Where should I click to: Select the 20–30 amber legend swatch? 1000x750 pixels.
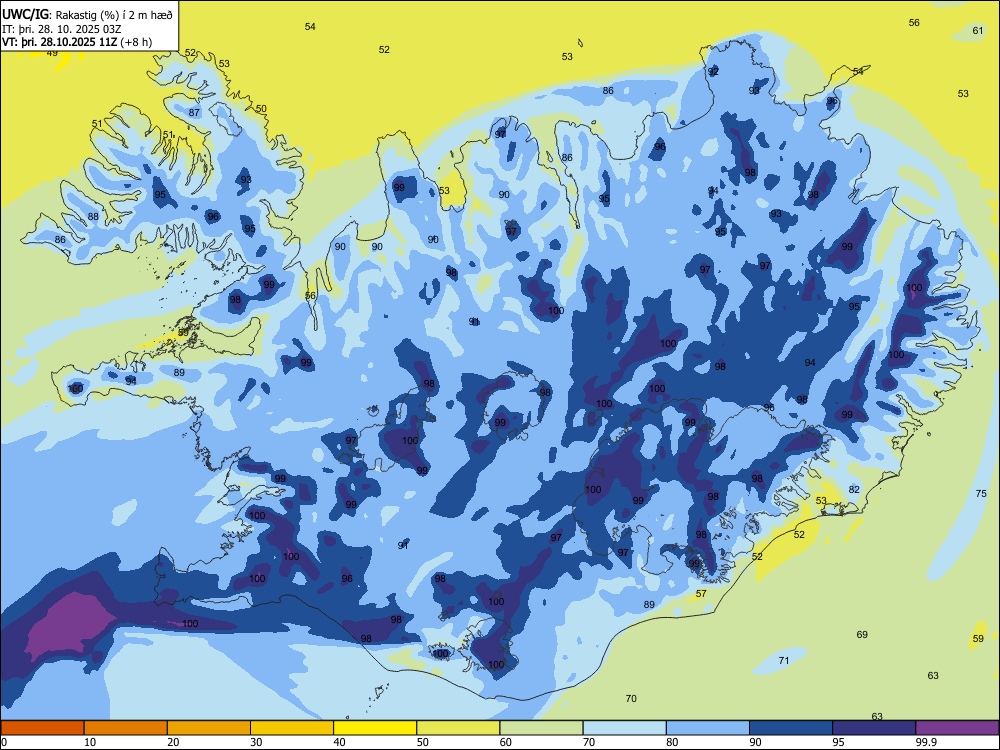click(209, 728)
